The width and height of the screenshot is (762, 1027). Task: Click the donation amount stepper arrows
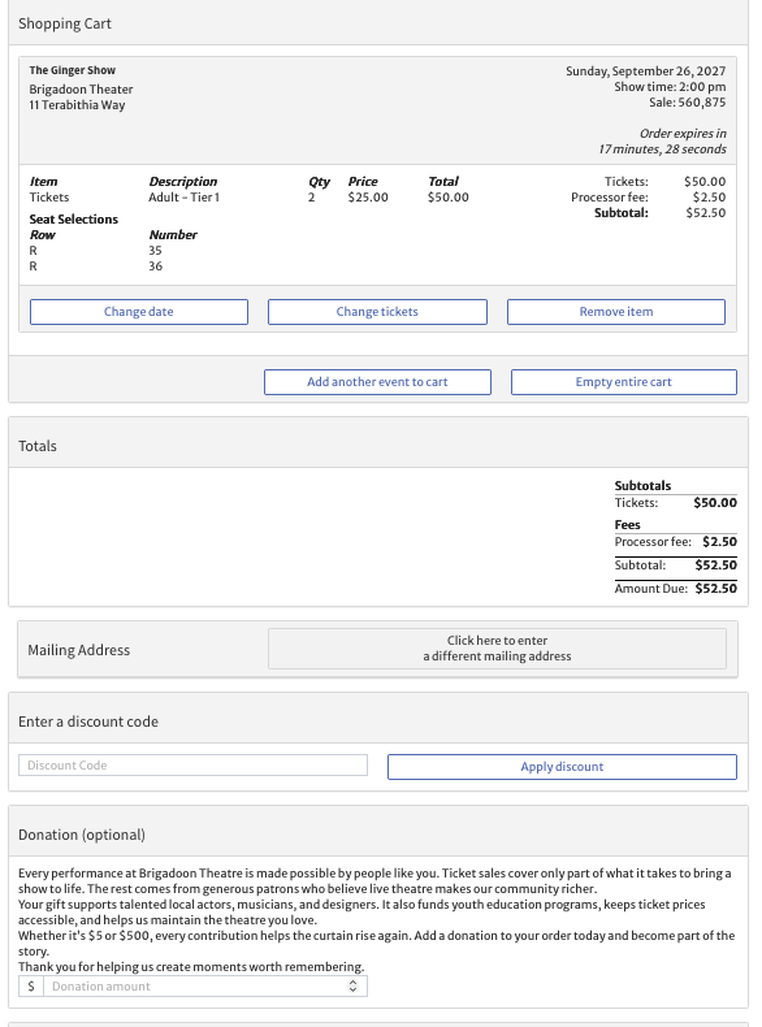353,986
